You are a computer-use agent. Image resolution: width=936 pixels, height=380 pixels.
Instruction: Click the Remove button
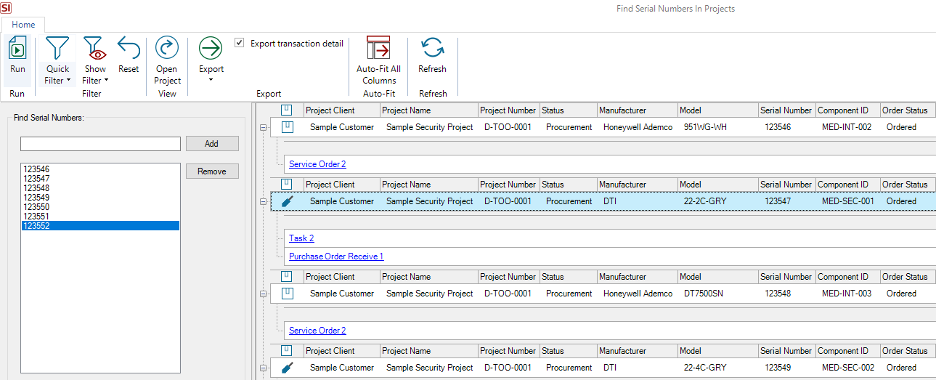(x=212, y=171)
